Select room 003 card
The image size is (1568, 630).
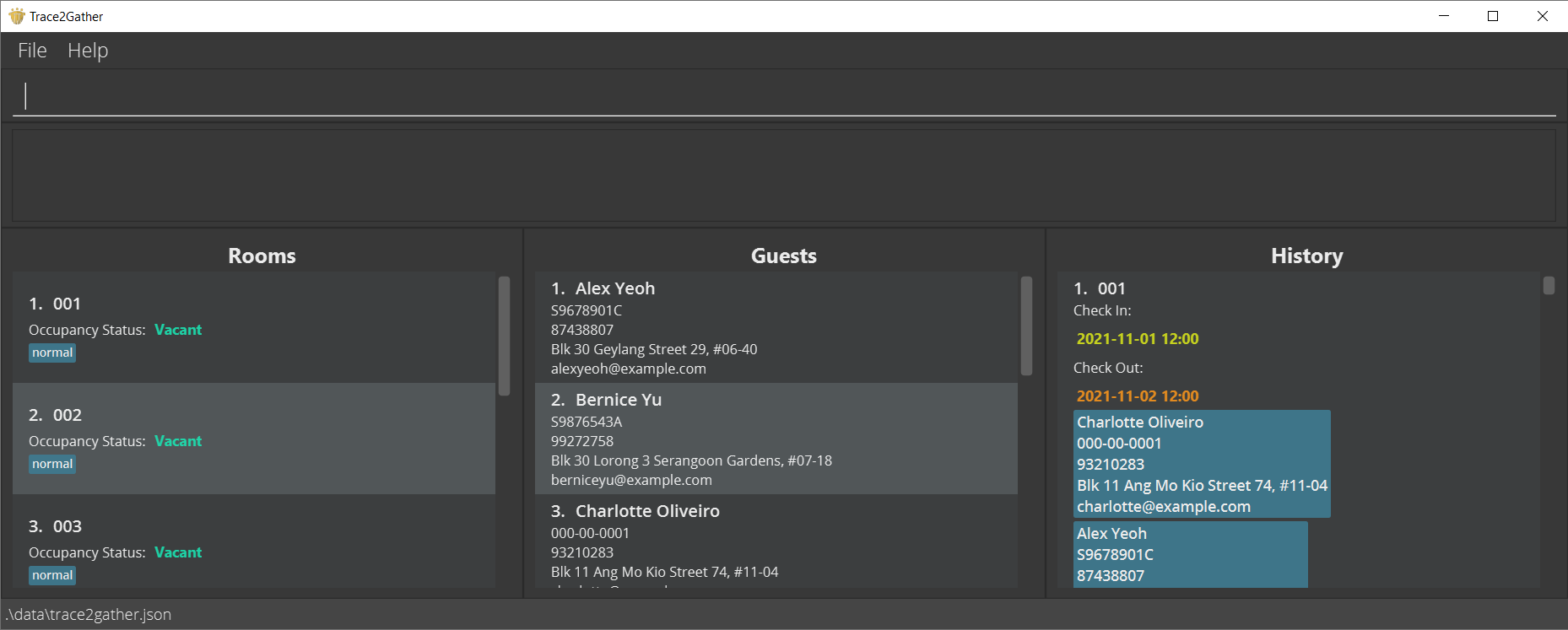coord(254,541)
